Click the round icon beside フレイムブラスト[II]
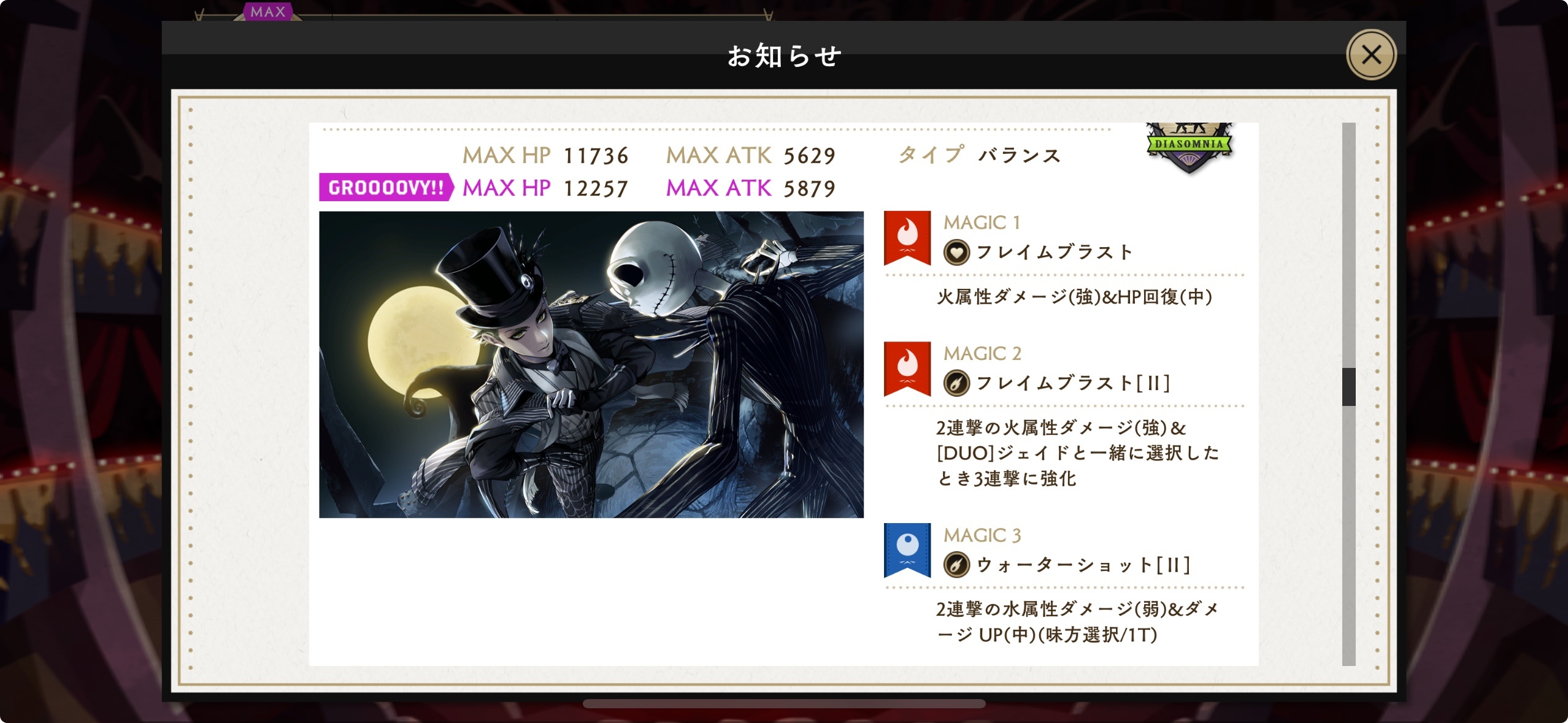1568x723 pixels. (956, 383)
